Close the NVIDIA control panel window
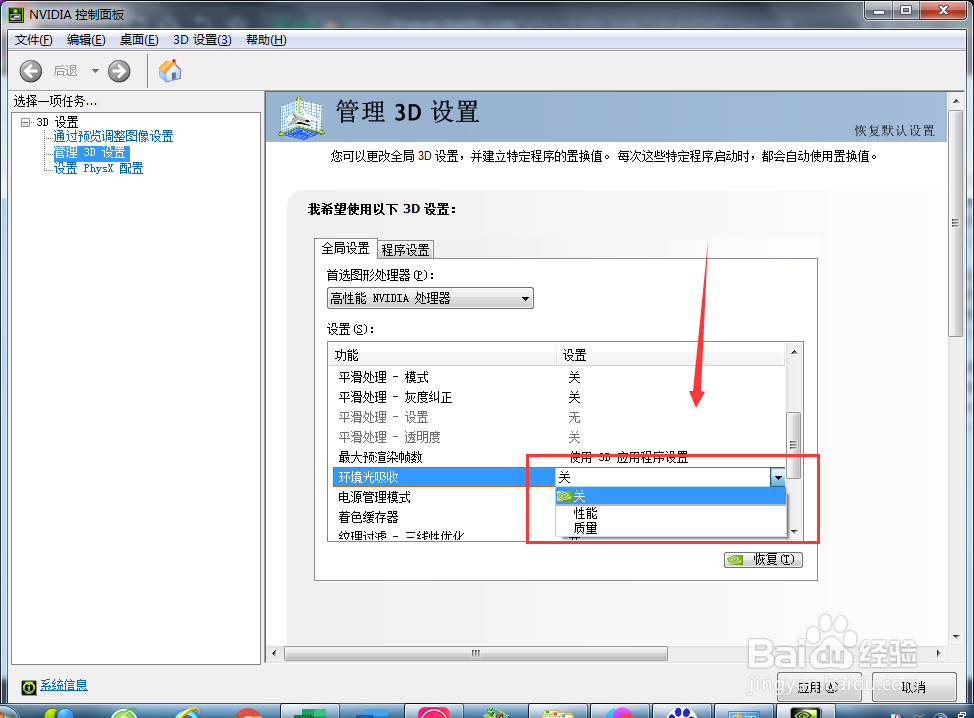 click(943, 11)
